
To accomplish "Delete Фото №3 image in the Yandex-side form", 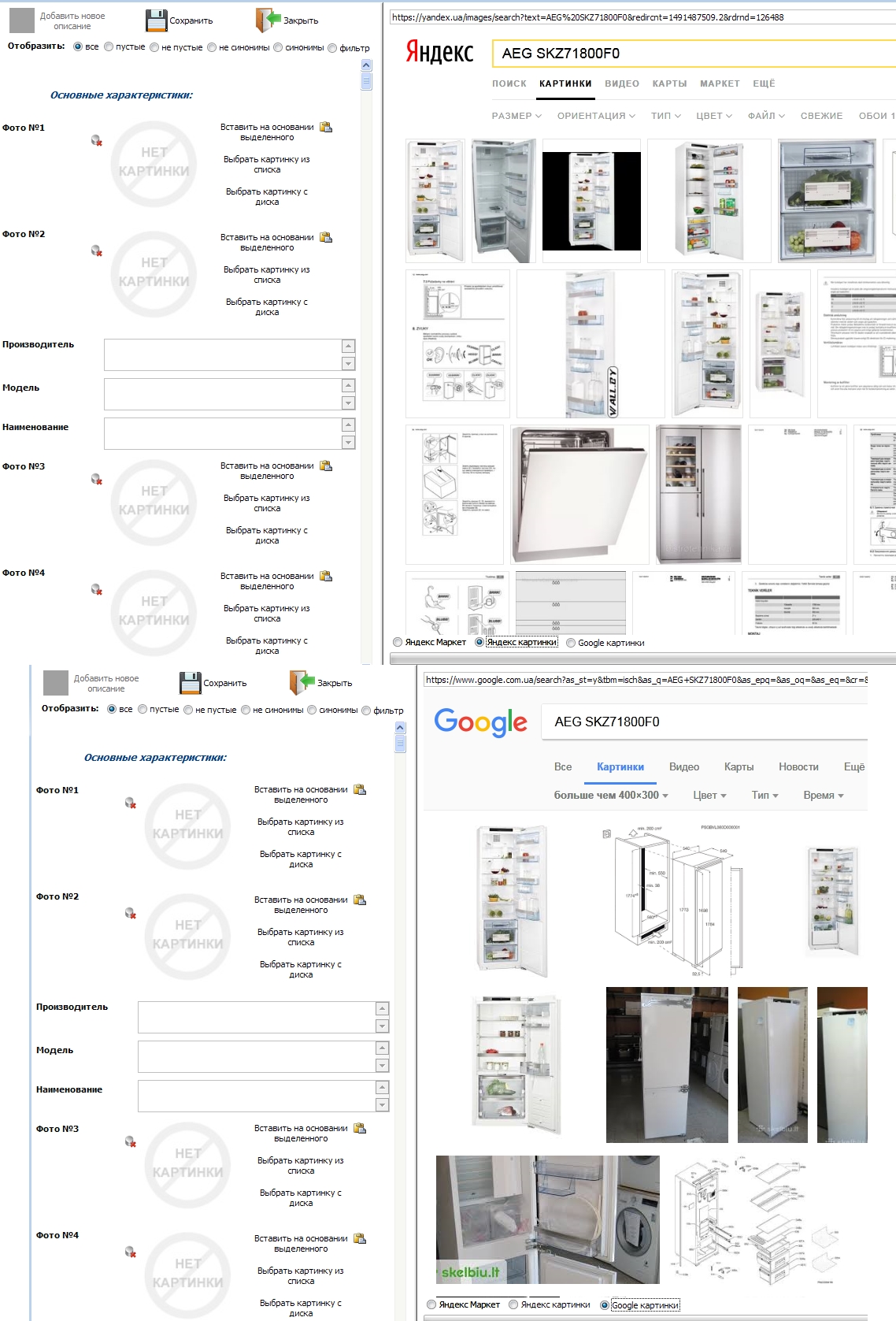I will pos(97,480).
